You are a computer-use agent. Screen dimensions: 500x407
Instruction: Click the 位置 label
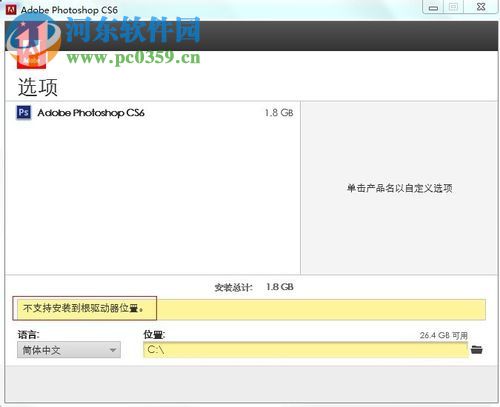pyautogui.click(x=154, y=334)
